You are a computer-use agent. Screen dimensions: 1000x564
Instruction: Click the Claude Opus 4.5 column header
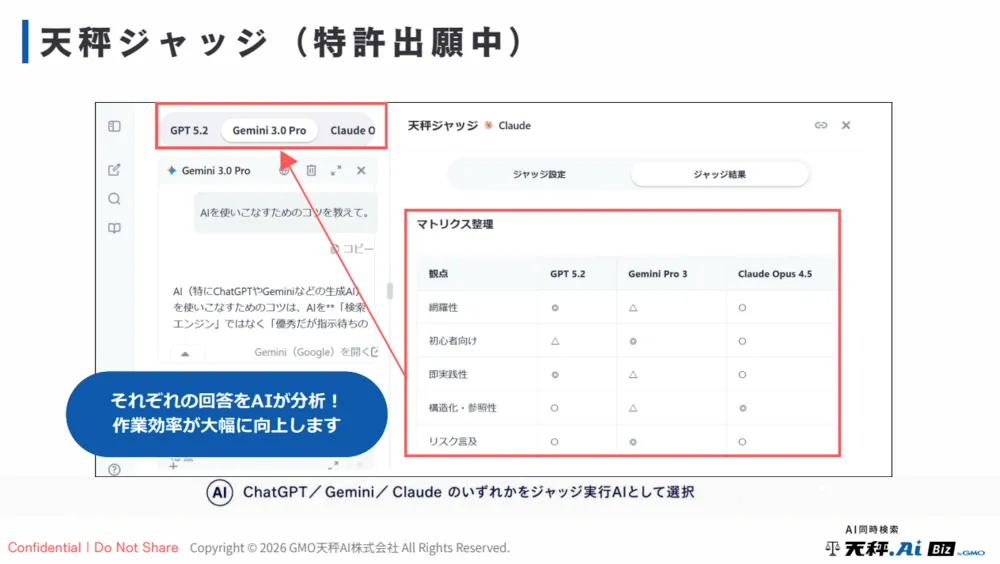coord(775,274)
